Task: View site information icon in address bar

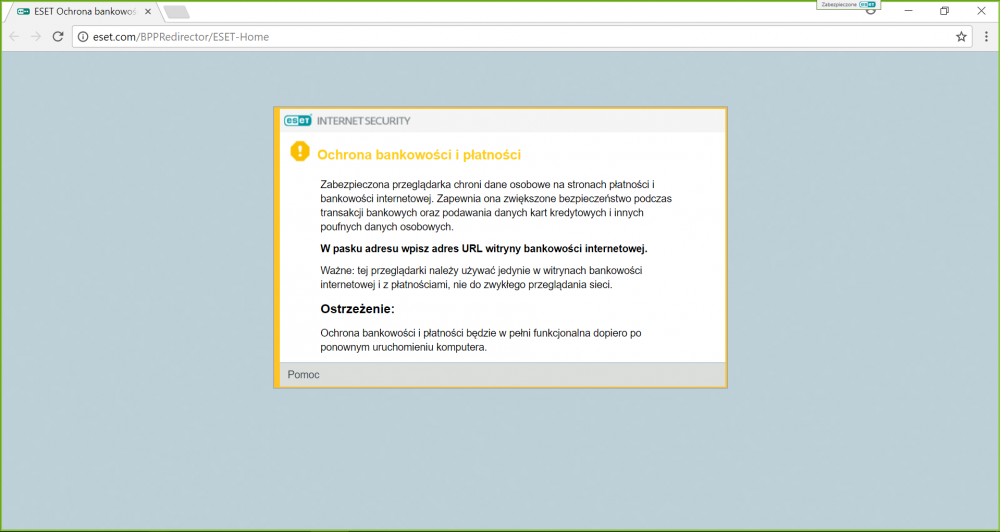Action: tap(82, 37)
